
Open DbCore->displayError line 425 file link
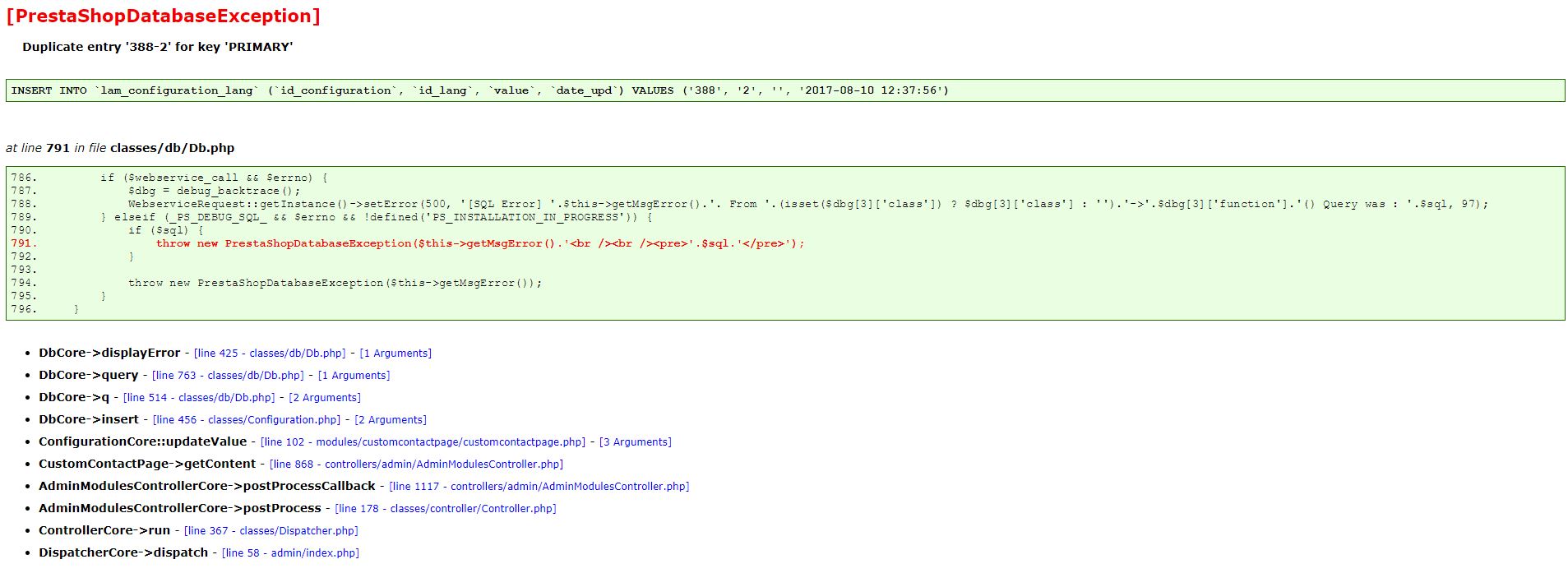click(270, 354)
